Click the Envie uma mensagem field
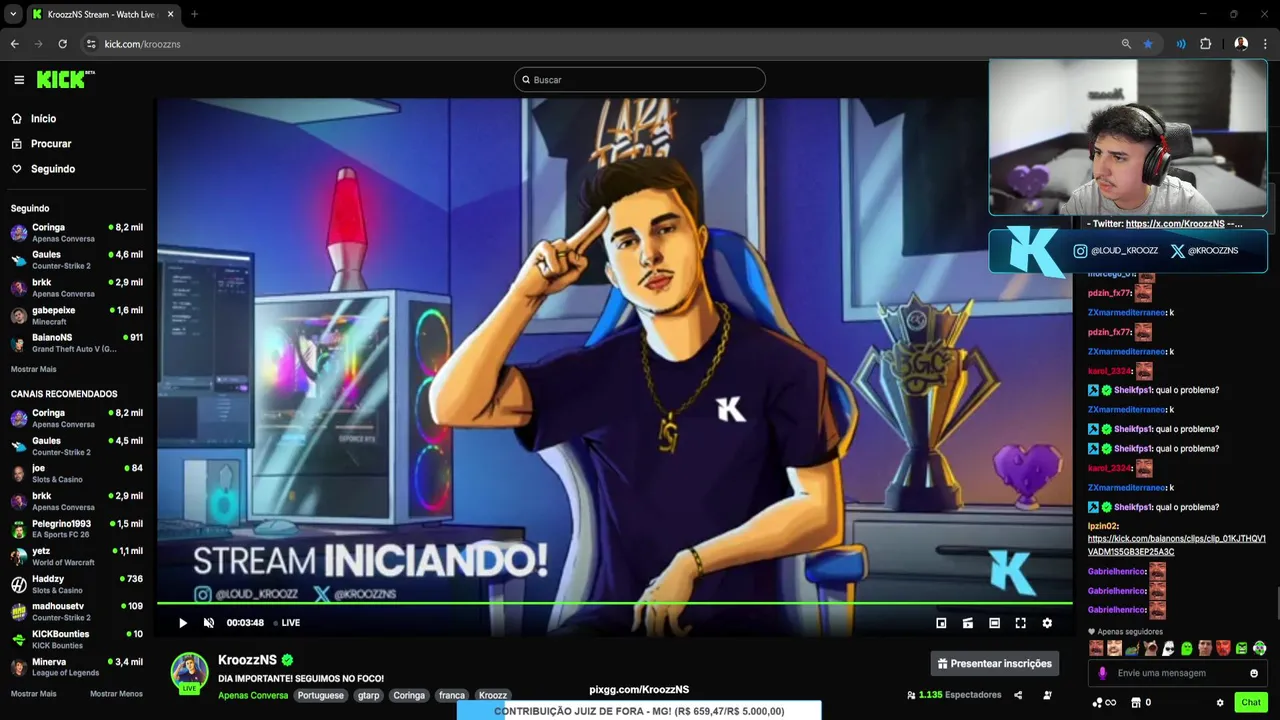1280x720 pixels. [x=1175, y=673]
